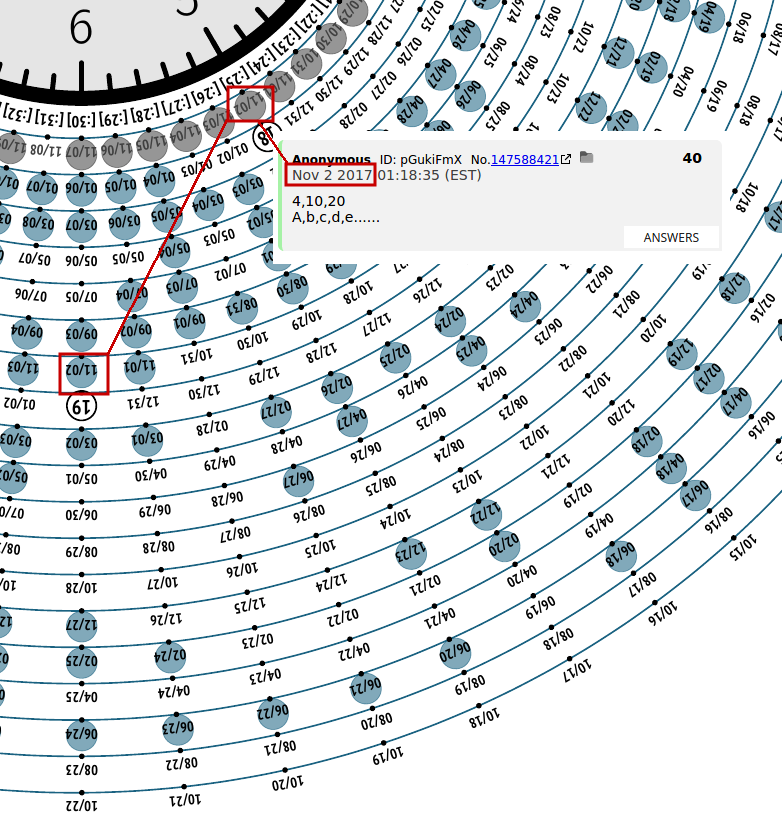The height and width of the screenshot is (838, 782).
Task: Select the gray 10/31 date circle
Action: pos(306,65)
